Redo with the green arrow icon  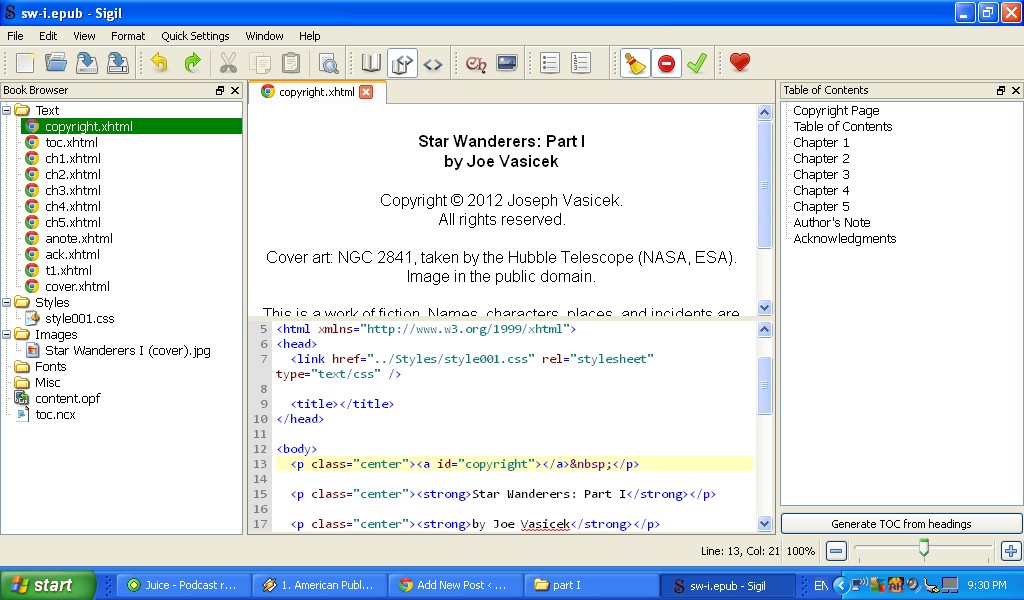pyautogui.click(x=192, y=63)
